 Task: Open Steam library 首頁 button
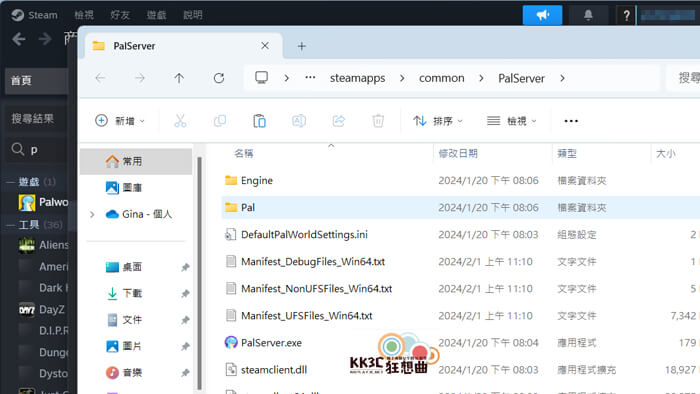pyautogui.click(x=36, y=81)
